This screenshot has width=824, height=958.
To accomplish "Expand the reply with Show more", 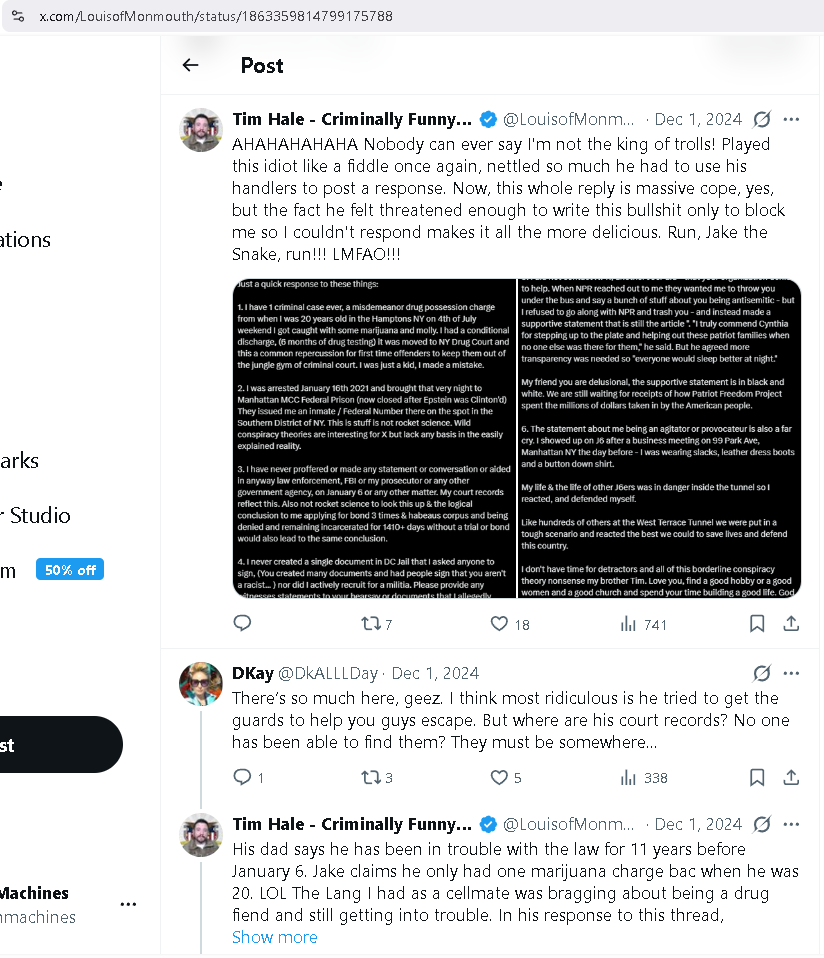I will pyautogui.click(x=275, y=937).
